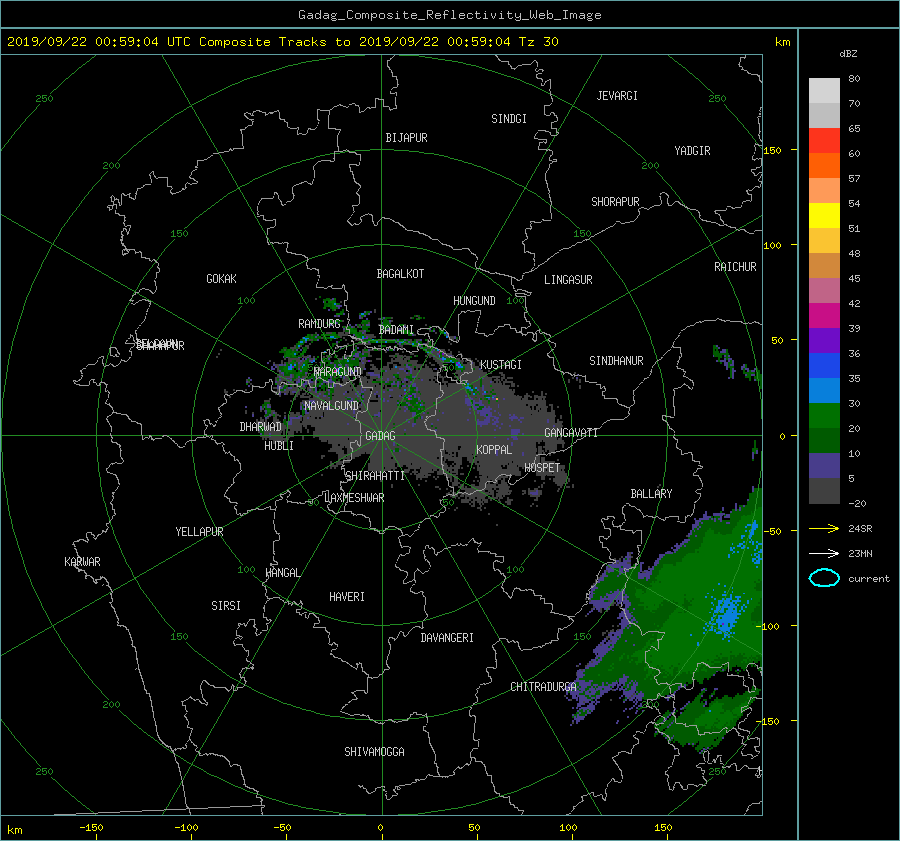The width and height of the screenshot is (900, 841).
Task: Click the LAXMESHWAR city label
Action: coord(354,498)
